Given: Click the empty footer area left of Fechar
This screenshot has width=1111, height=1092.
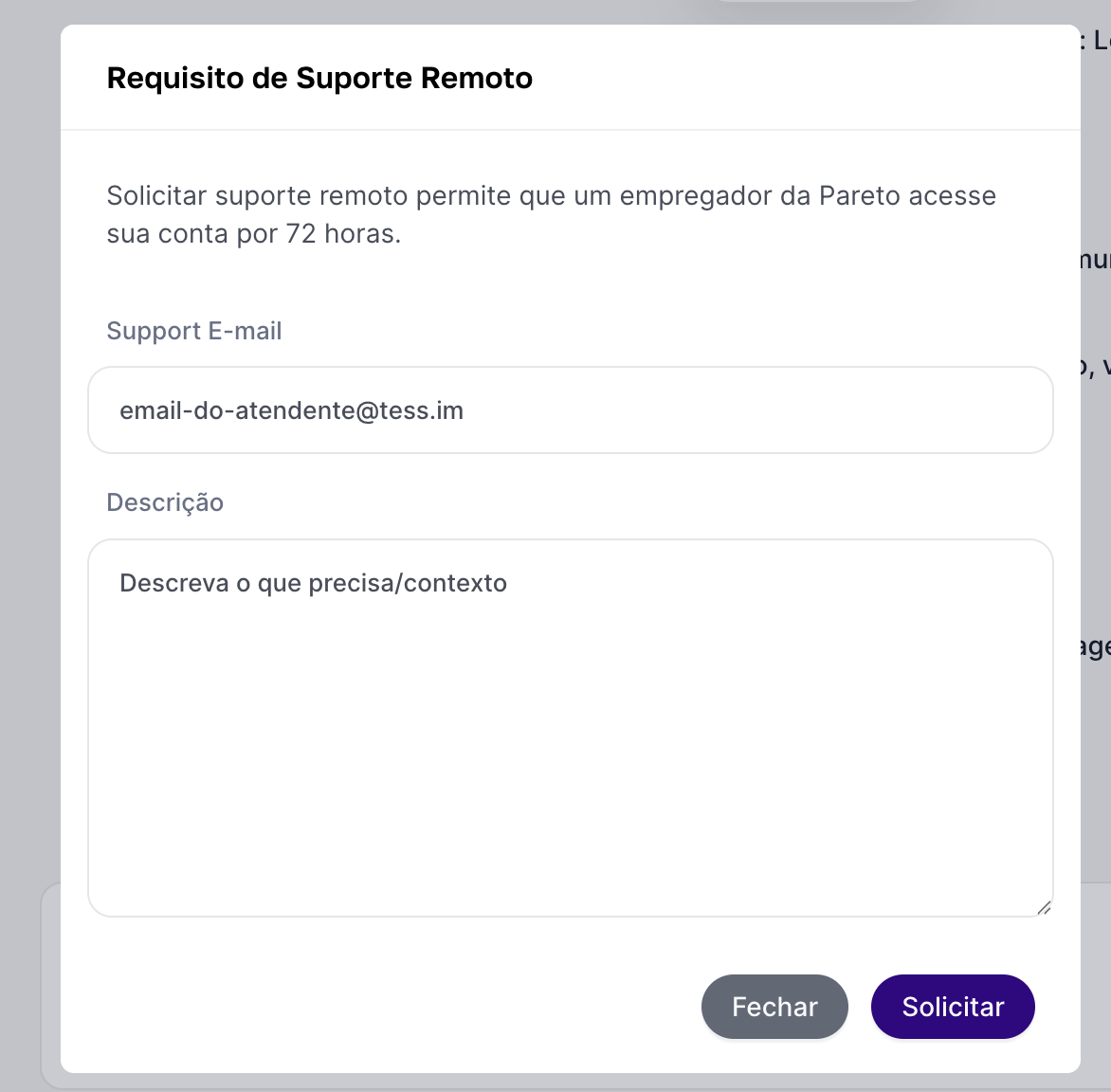Looking at the screenshot, I should 379,1007.
